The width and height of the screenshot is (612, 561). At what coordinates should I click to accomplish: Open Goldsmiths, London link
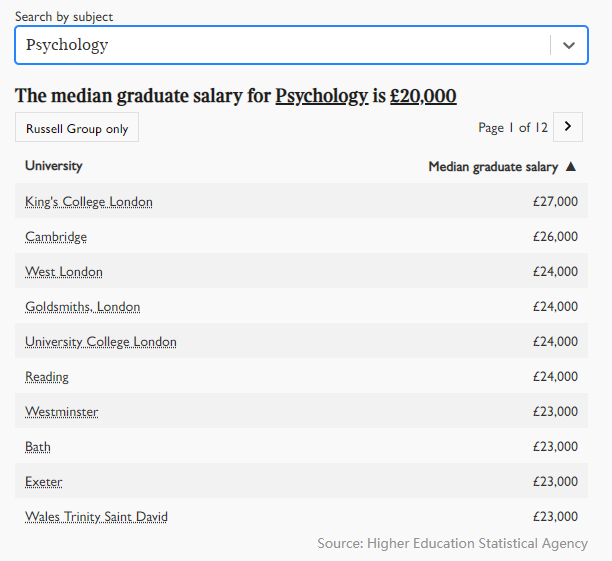[x=83, y=307]
